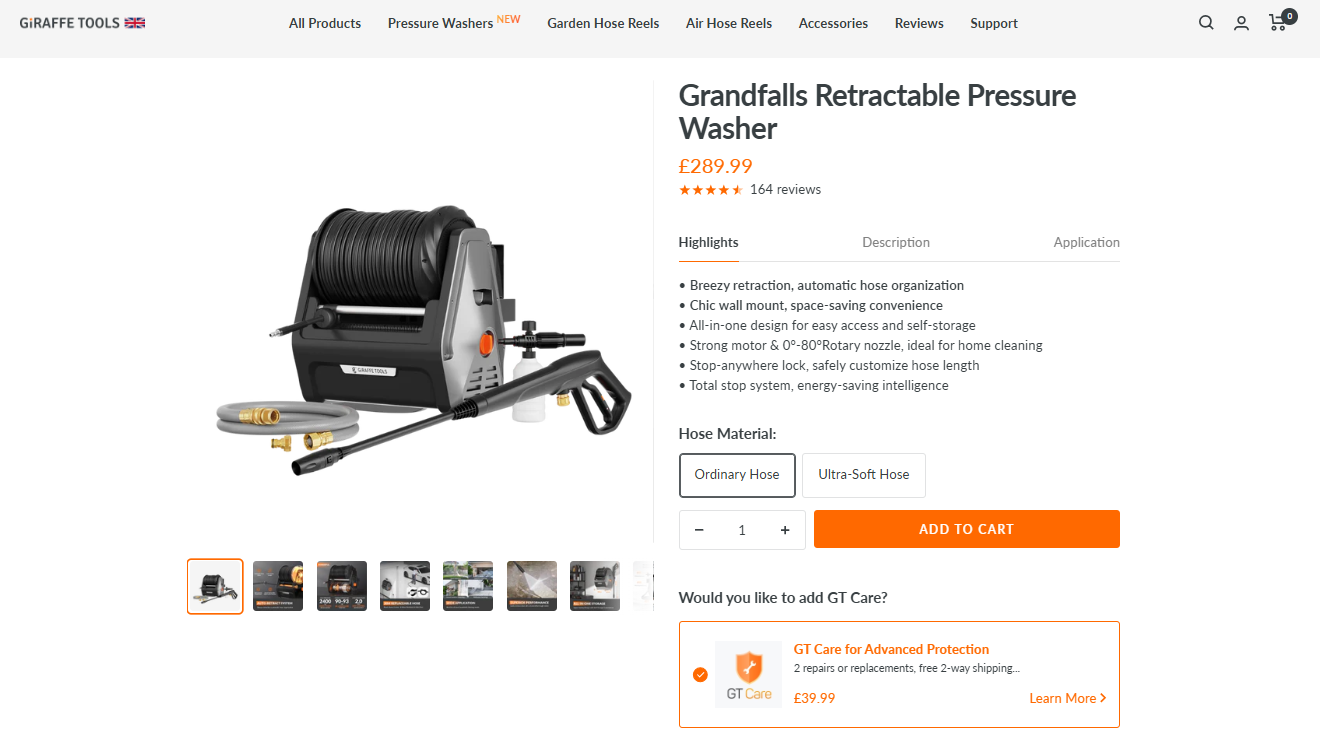Click the GT Care shield image

pyautogui.click(x=748, y=675)
